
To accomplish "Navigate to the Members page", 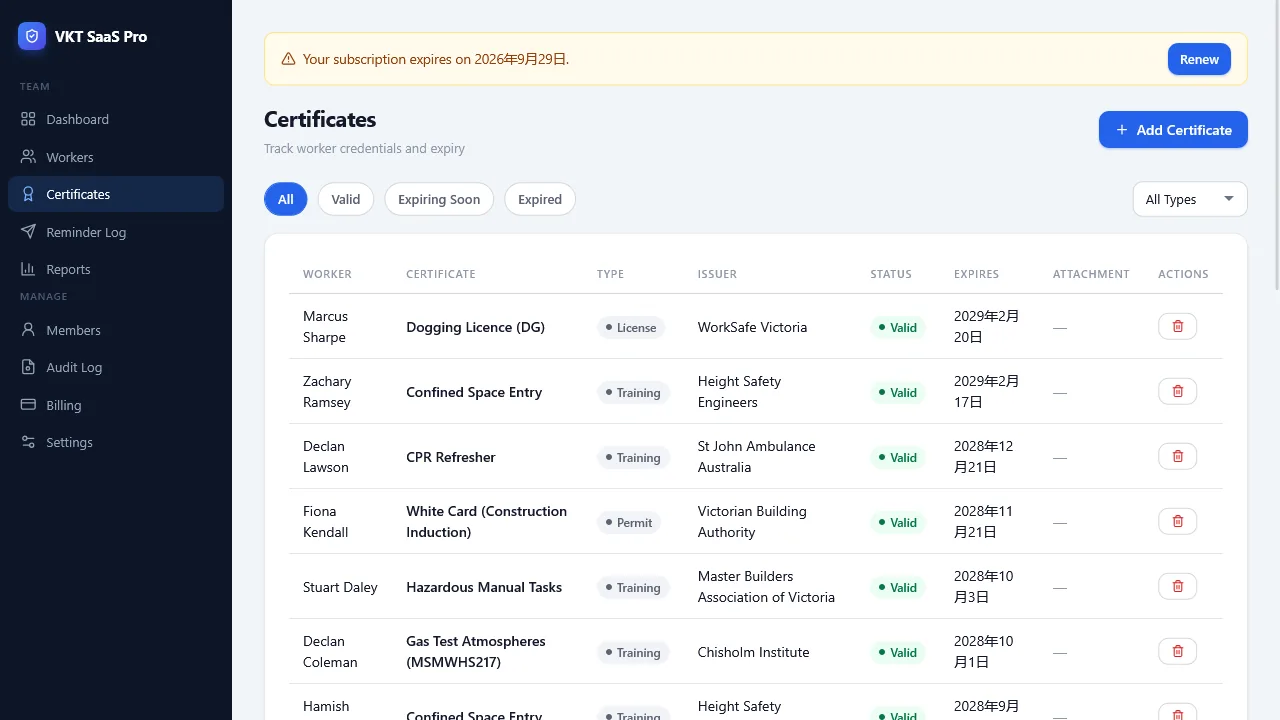I will [116, 330].
